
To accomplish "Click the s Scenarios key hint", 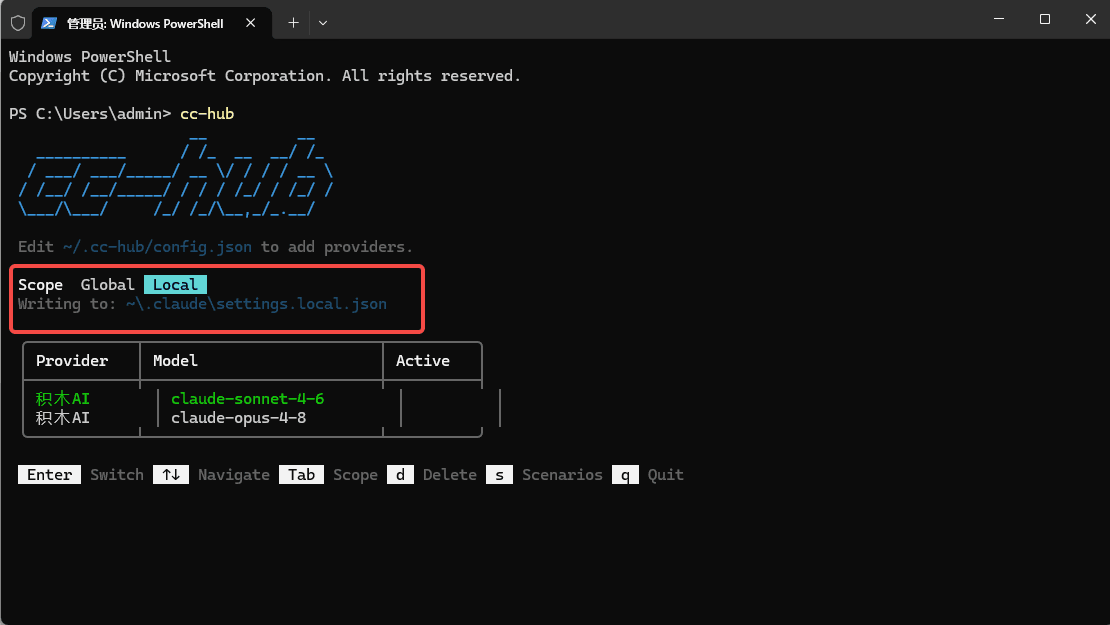I will 499,475.
